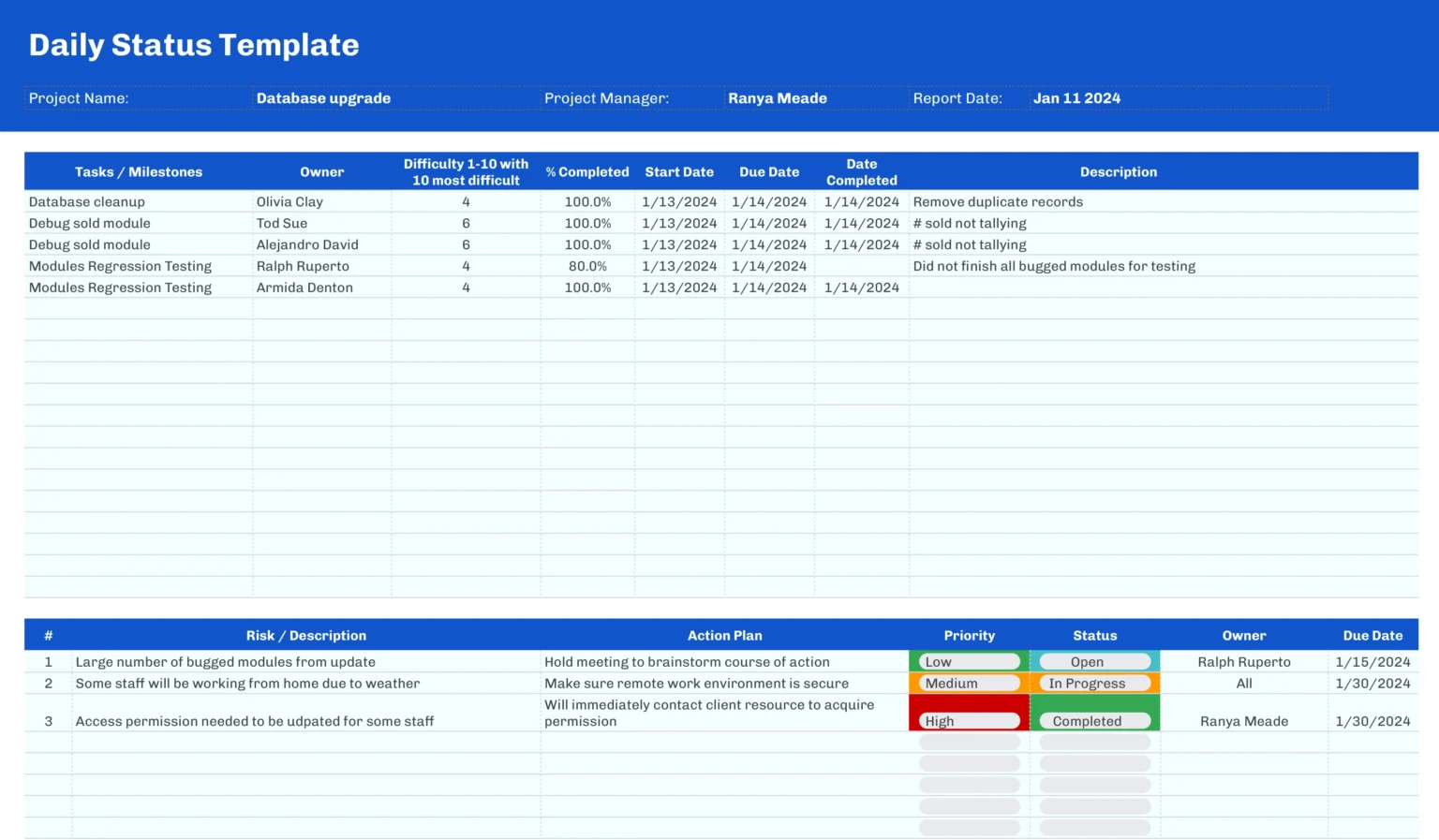Select the Remove duplicate records description cell

(x=998, y=201)
